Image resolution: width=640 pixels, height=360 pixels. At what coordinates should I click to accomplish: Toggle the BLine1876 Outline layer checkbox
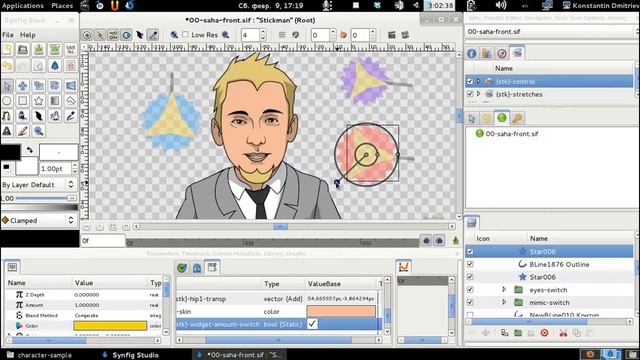click(470, 264)
